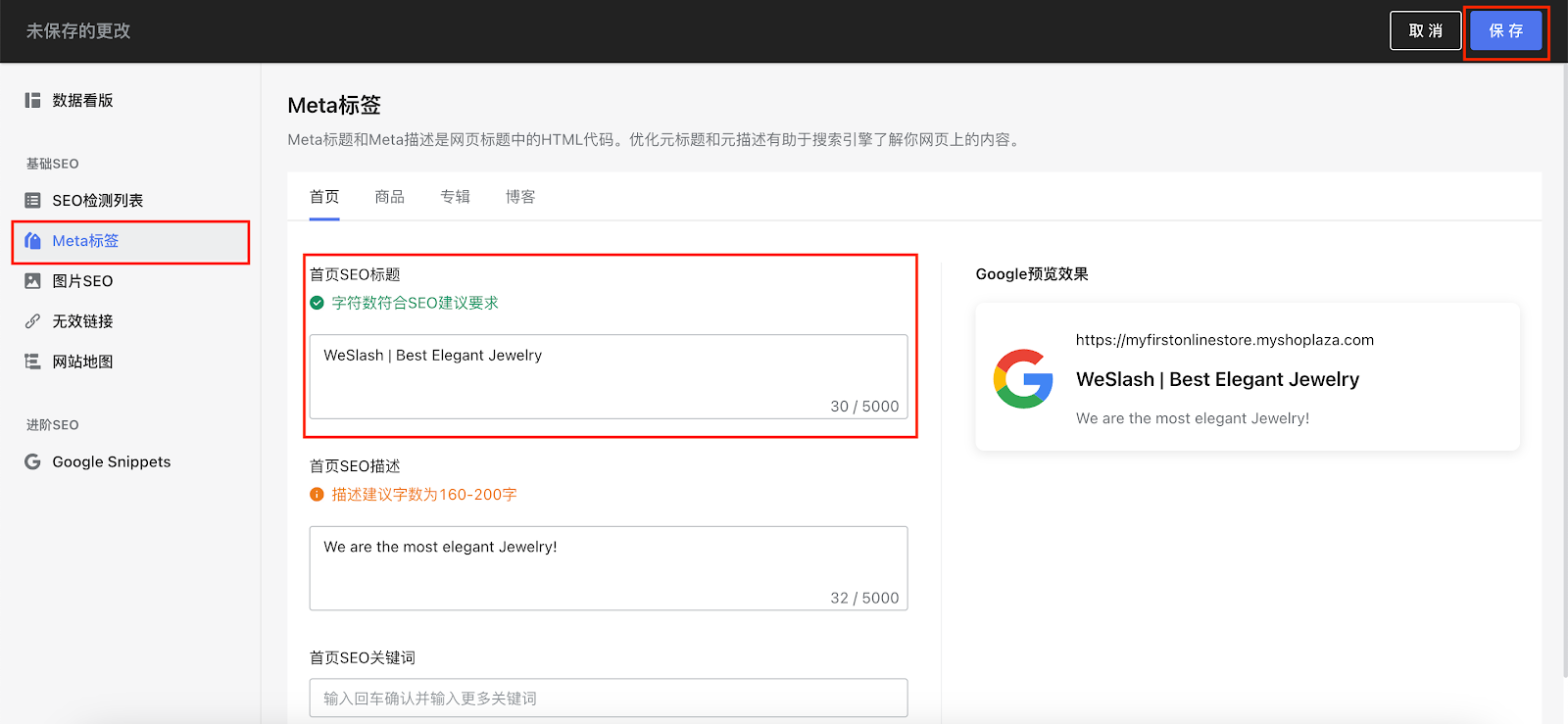Image resolution: width=1568 pixels, height=724 pixels.
Task: Click the 字符数符合SEO建议要求 status message
Action: pyautogui.click(x=415, y=303)
